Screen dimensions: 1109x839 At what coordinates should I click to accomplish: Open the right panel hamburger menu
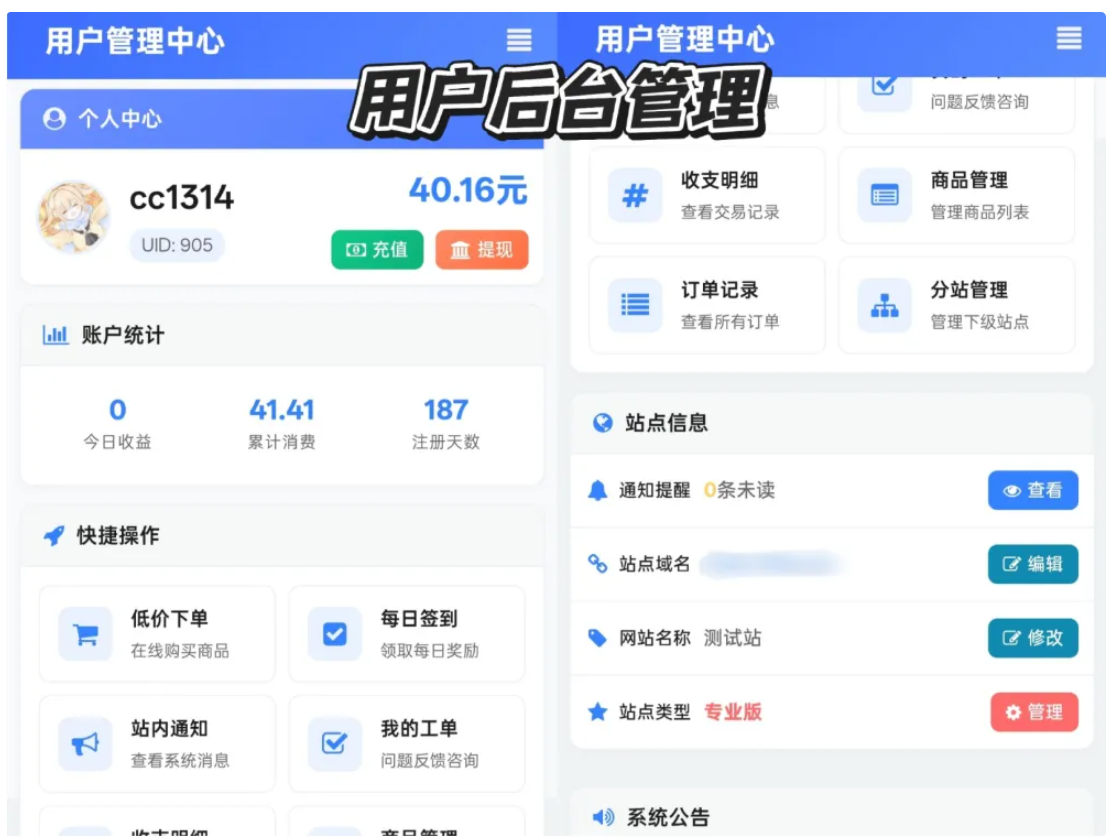pos(1069,39)
